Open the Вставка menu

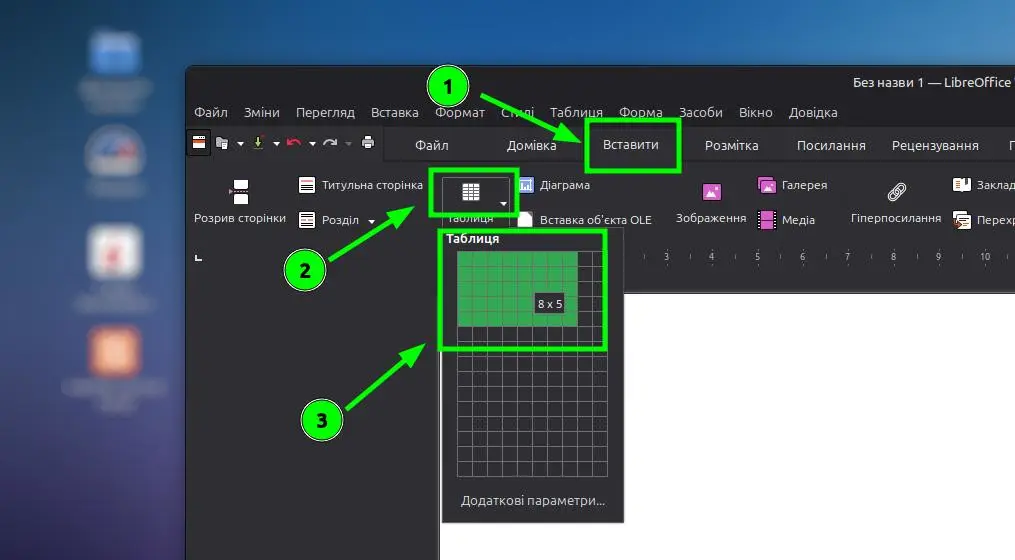(x=395, y=113)
